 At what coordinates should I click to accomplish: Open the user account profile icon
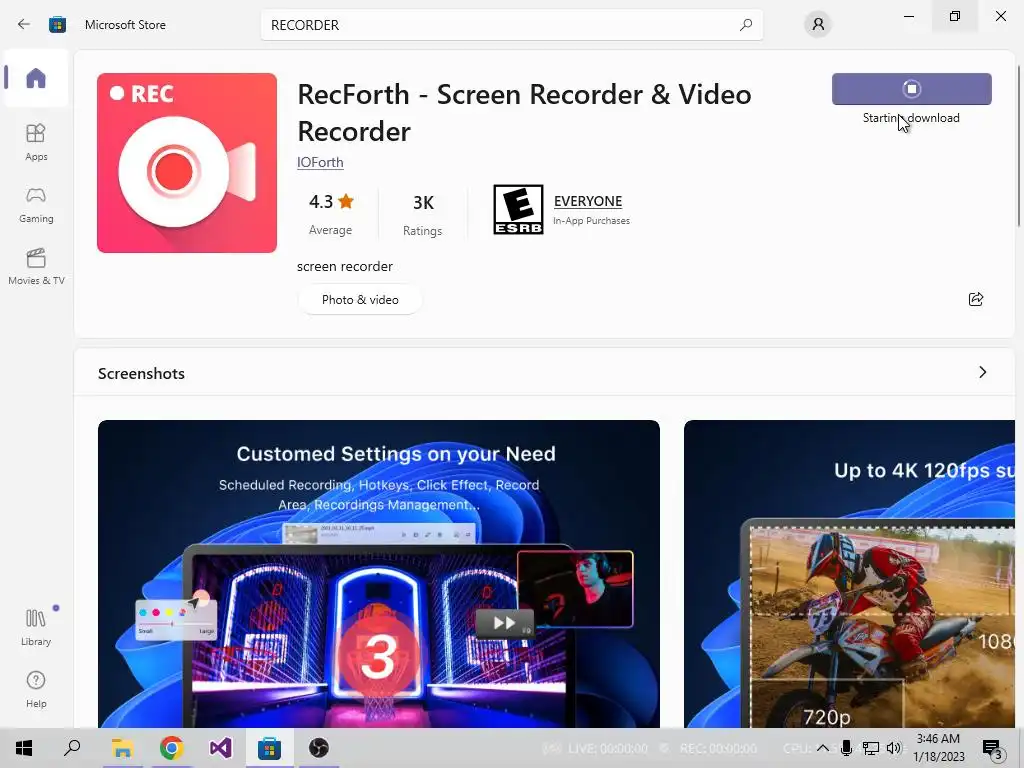coord(818,25)
